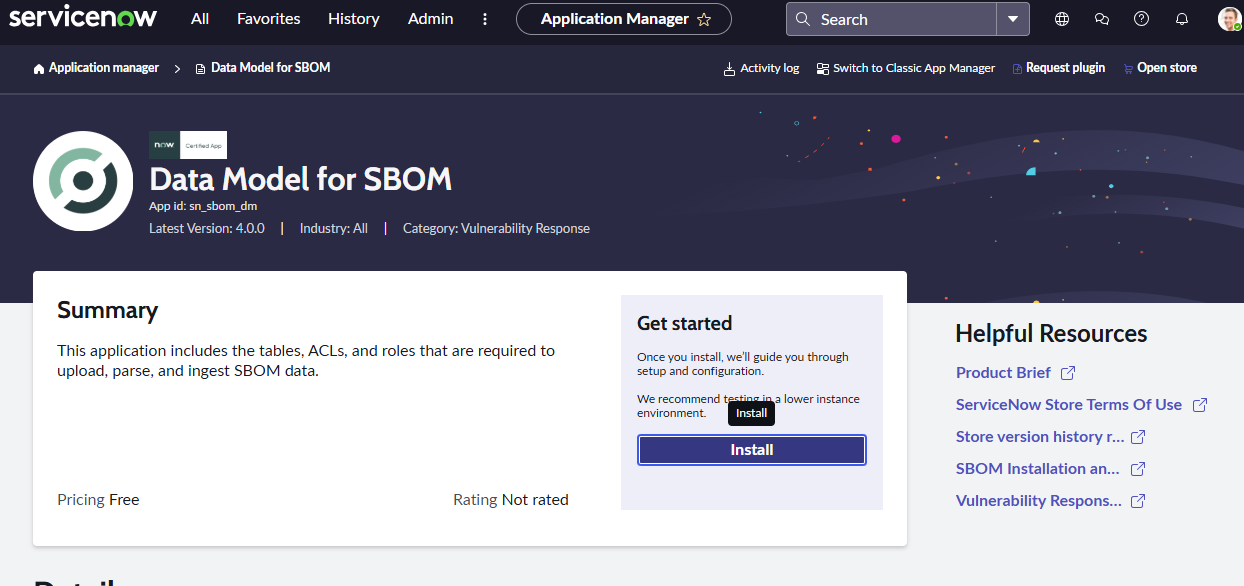Open SBOM Installation link
The width and height of the screenshot is (1244, 586).
(x=1038, y=468)
